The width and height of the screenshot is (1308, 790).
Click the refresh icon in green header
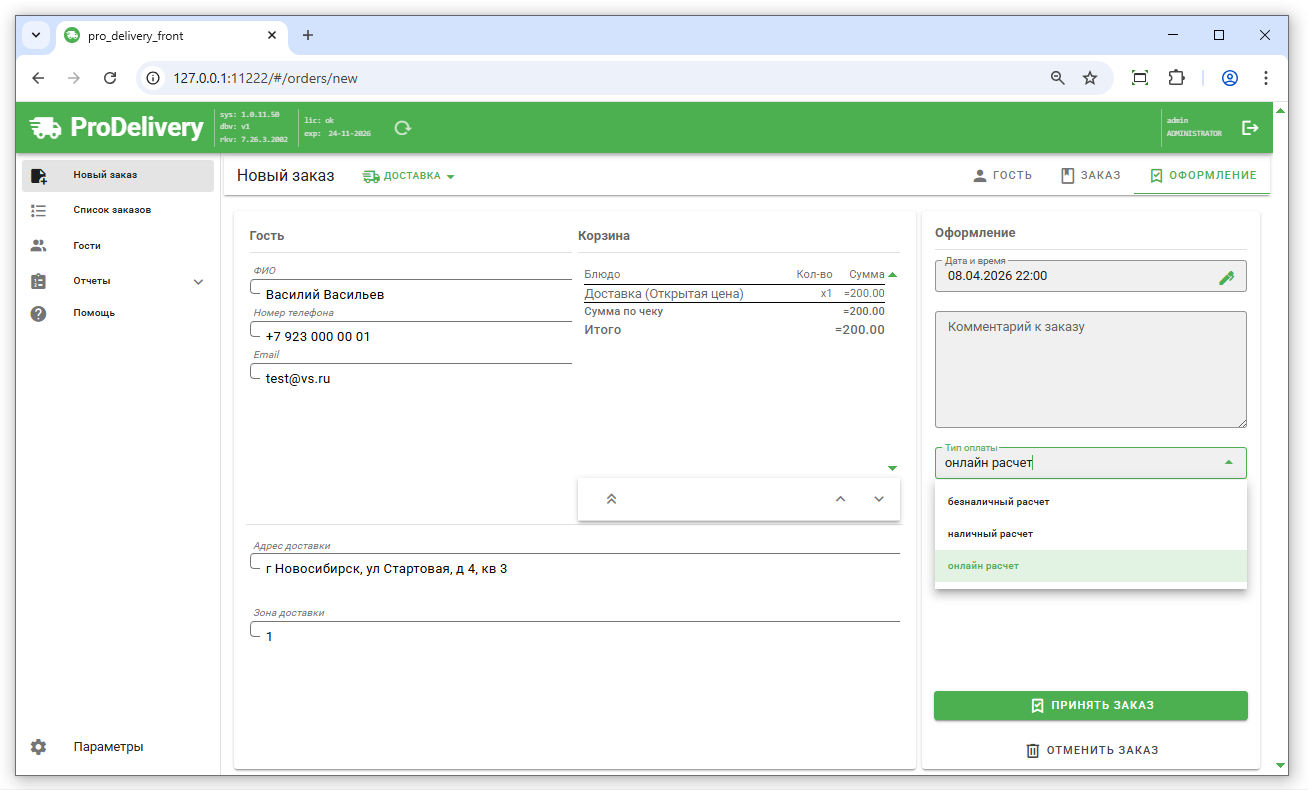pos(403,128)
